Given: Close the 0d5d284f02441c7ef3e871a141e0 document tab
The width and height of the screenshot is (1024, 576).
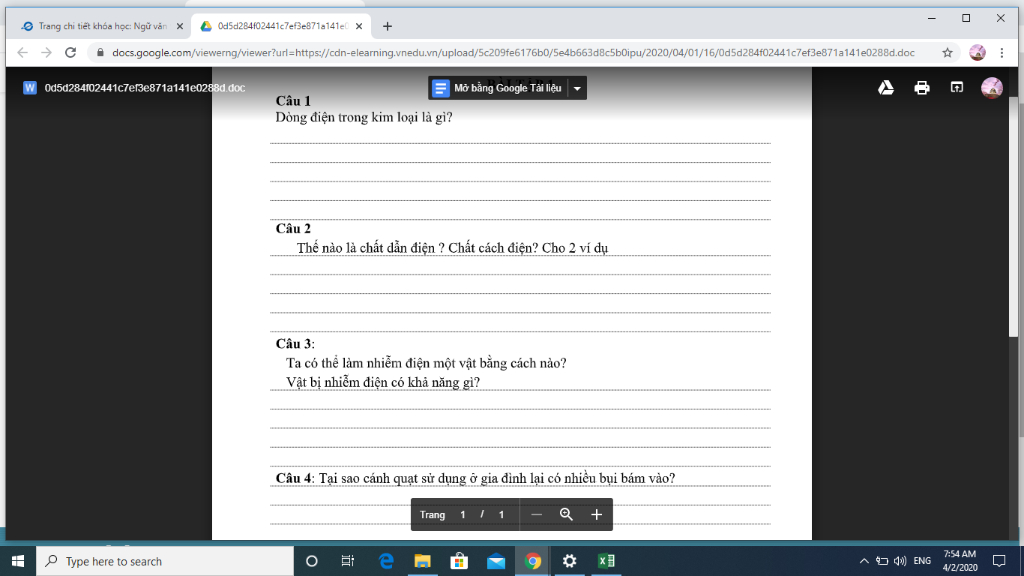Looking at the screenshot, I should pyautogui.click(x=359, y=26).
